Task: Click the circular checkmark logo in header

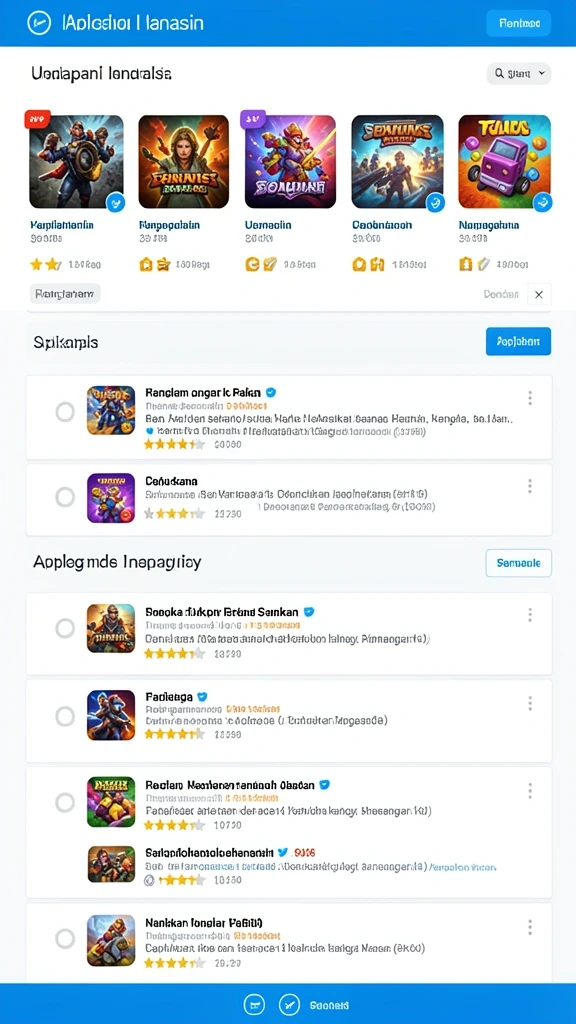Action: point(39,23)
